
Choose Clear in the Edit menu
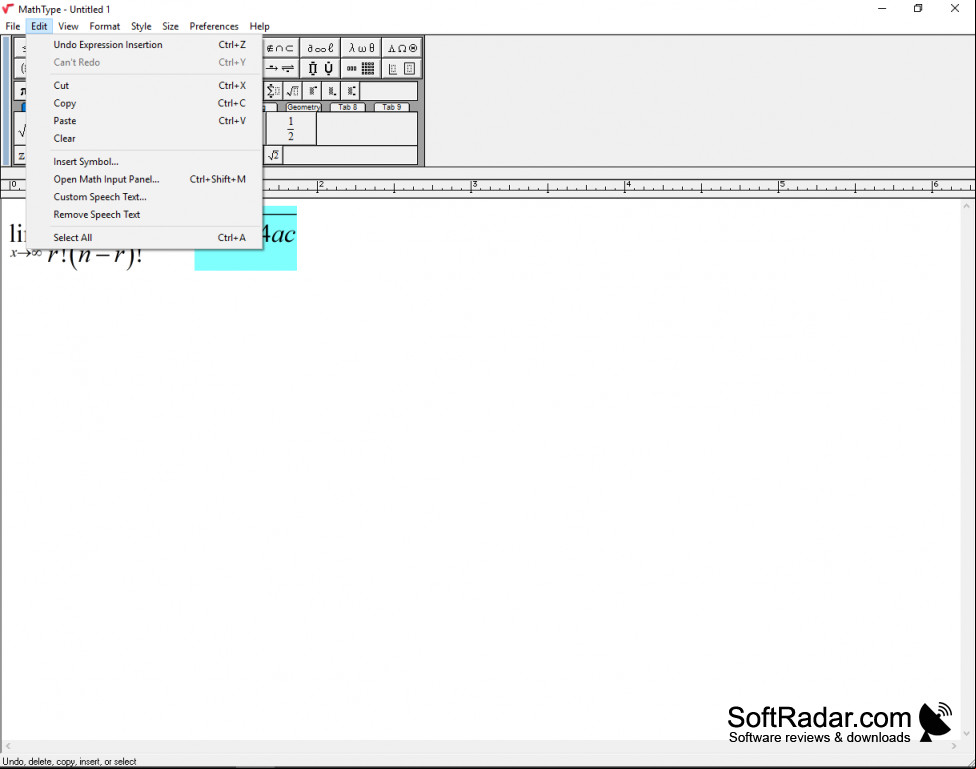[x=144, y=138]
